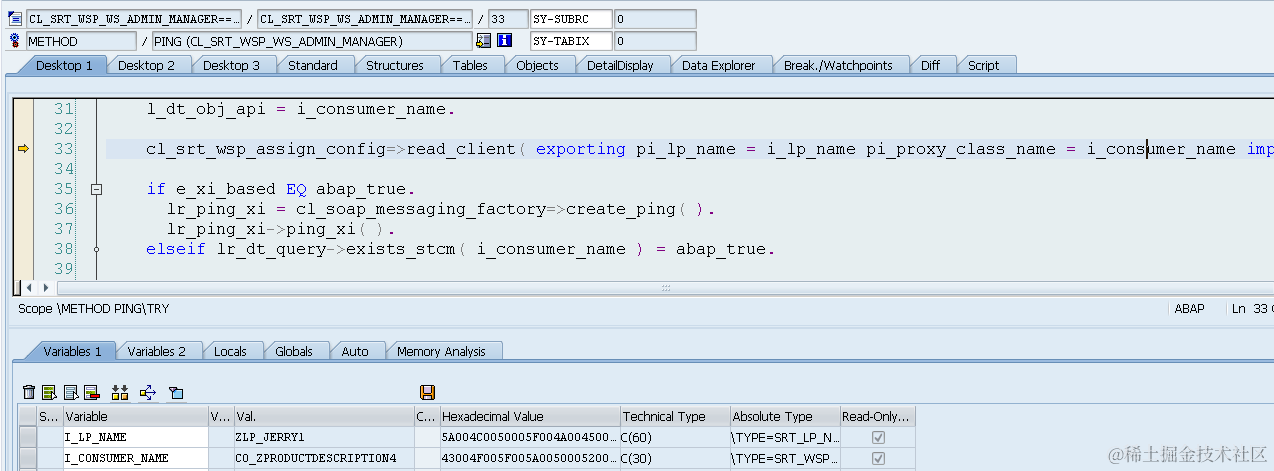Screen dimensions: 1274x471
Task: Click the yellow blocks icon in the variables toolbar
Action: (x=120, y=392)
